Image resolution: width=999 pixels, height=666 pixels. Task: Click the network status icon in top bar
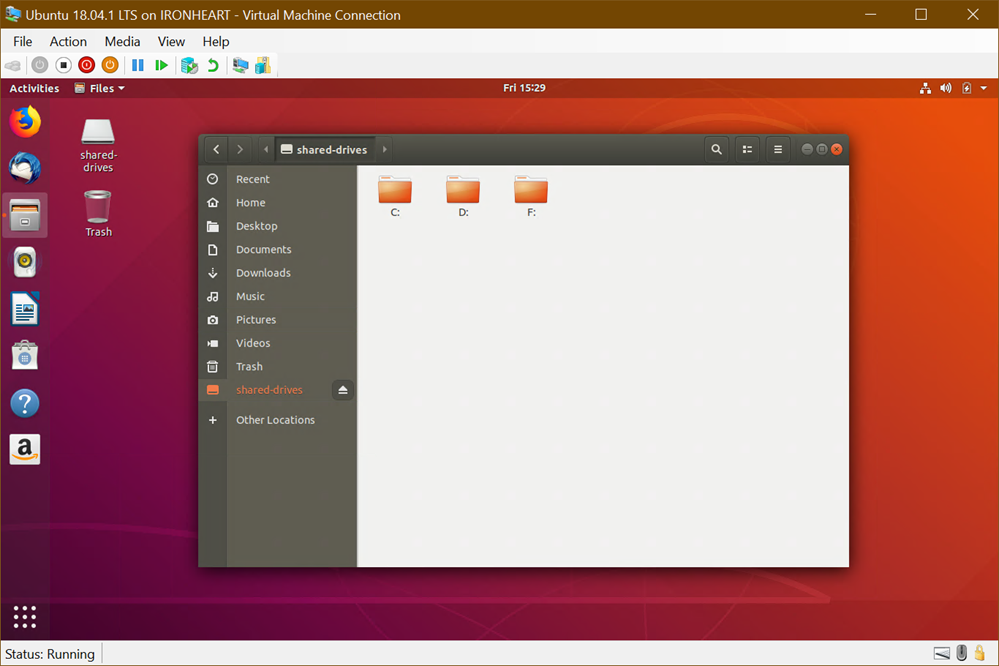click(x=925, y=88)
